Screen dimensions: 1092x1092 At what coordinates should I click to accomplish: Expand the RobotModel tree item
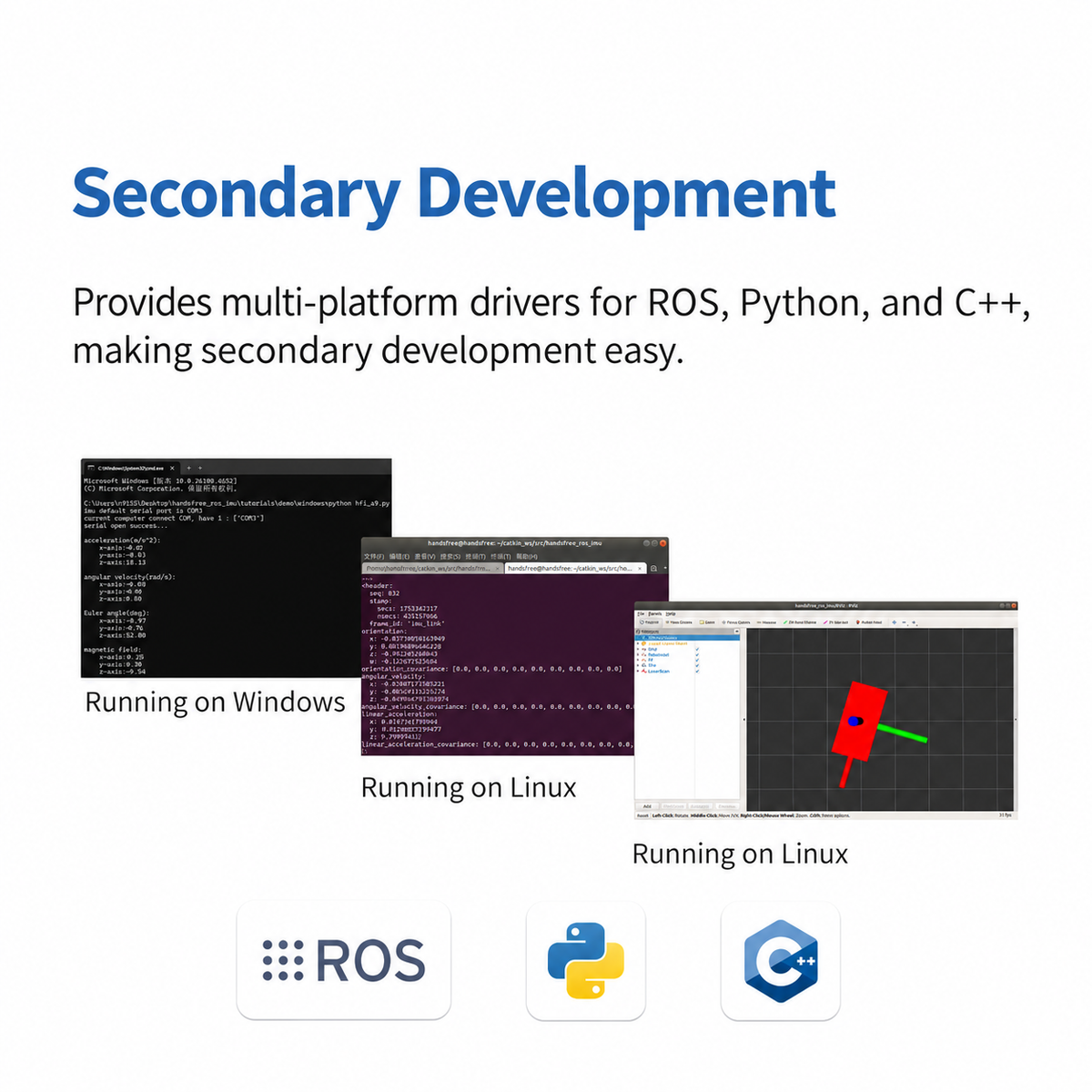pos(638,654)
